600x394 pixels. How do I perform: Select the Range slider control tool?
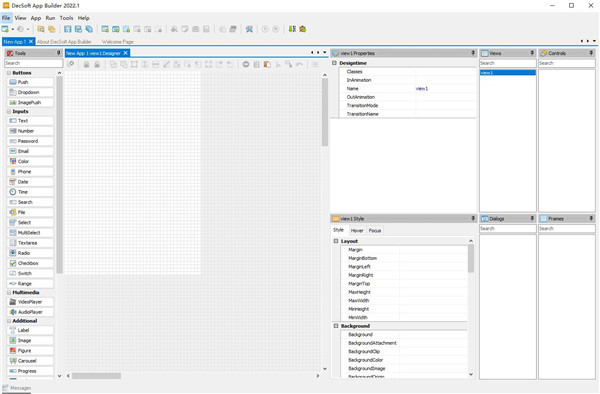pos(30,283)
